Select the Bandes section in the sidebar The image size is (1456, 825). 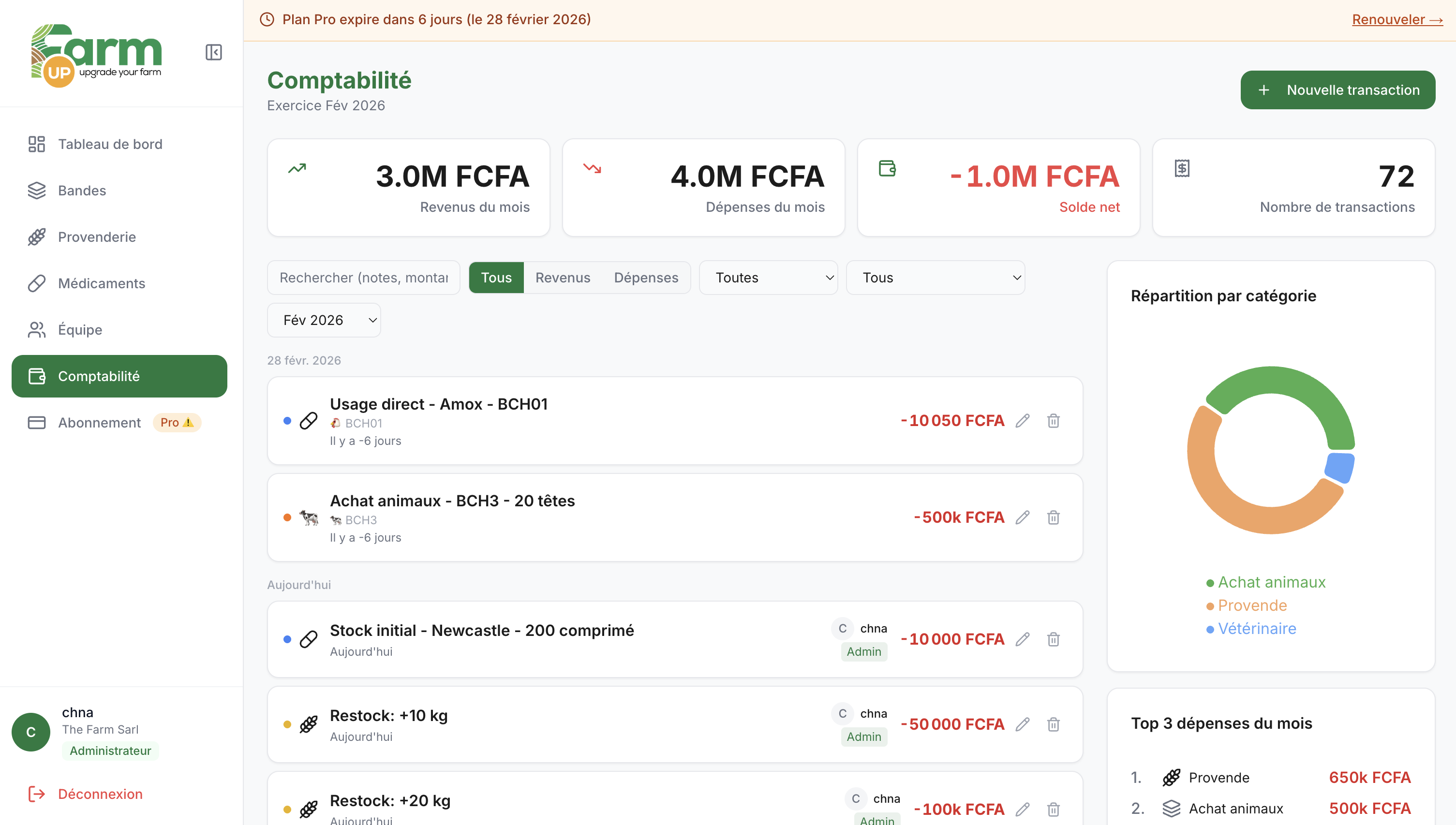tap(37, 191)
